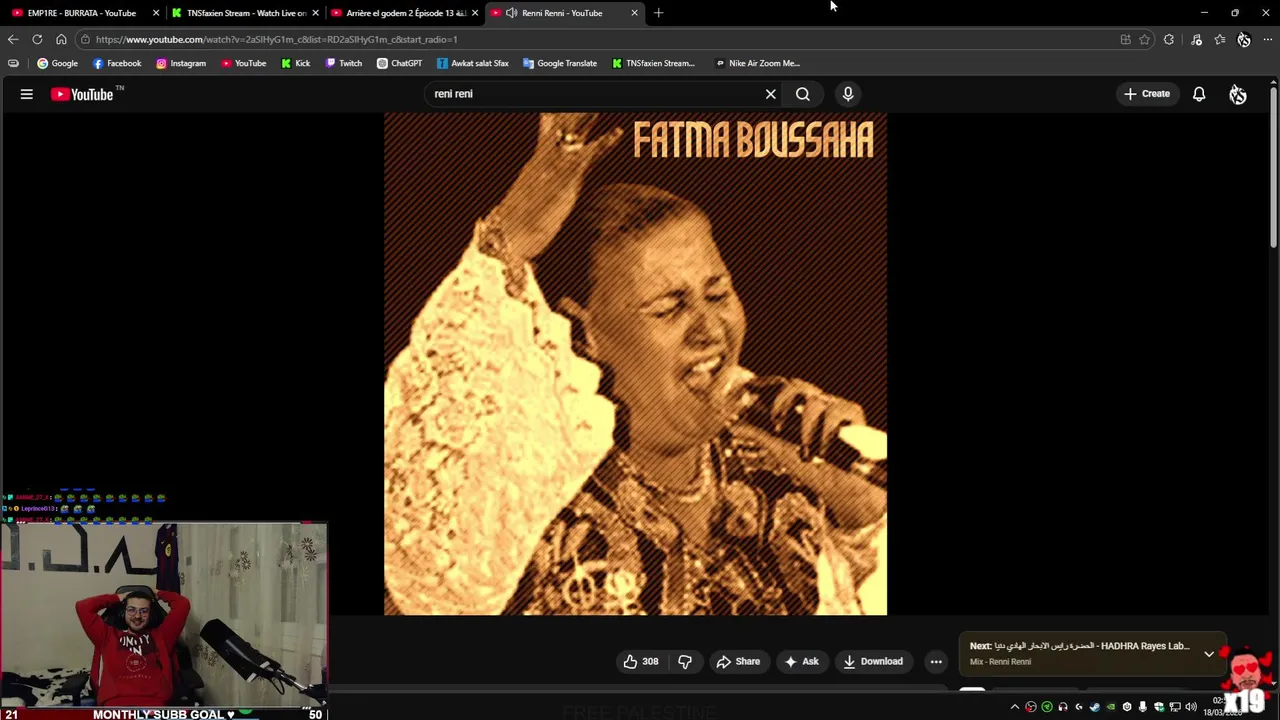Open YouTube notifications bell
1280x720 pixels.
(x=1199, y=94)
